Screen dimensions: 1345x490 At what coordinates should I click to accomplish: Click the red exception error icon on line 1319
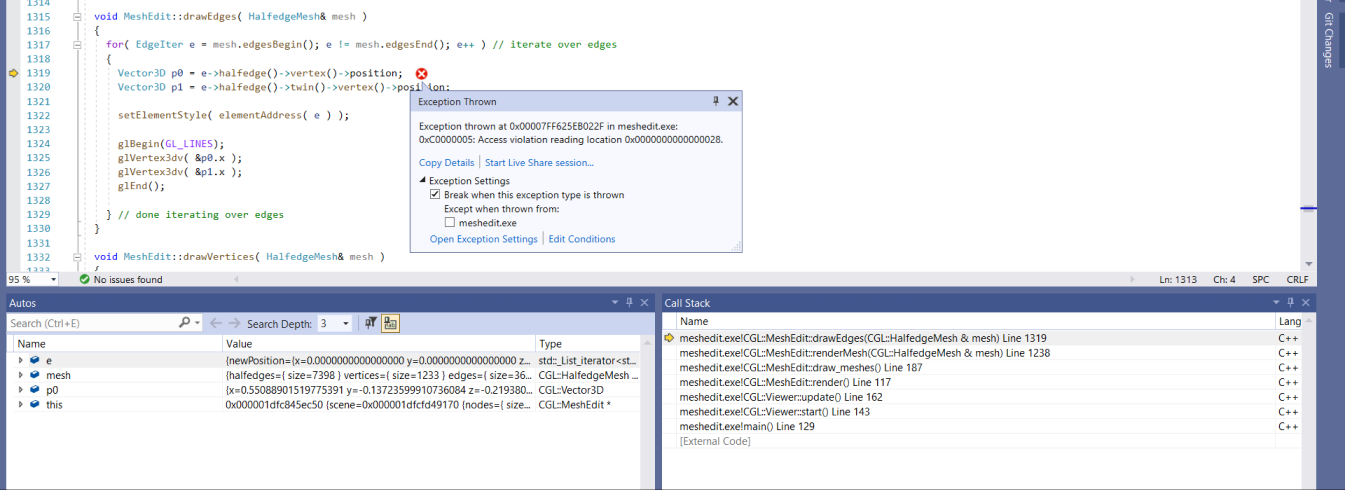click(x=422, y=74)
